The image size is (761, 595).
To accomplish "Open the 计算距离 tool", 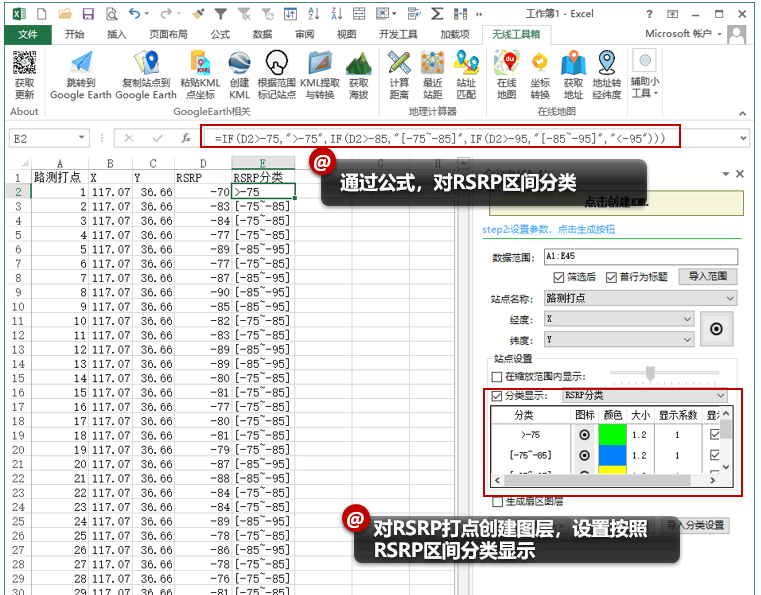I will pos(399,75).
